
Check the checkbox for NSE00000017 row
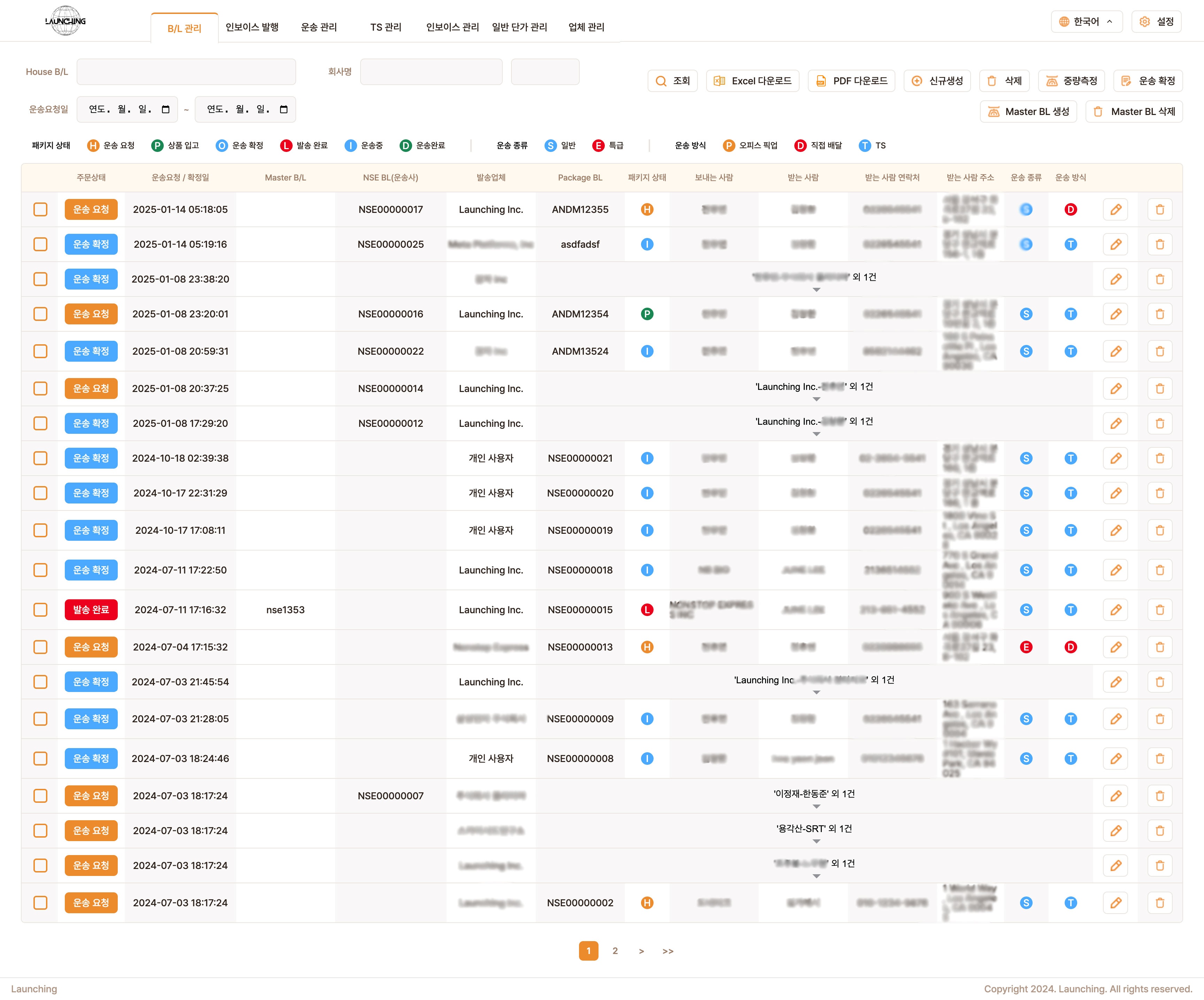coord(40,209)
